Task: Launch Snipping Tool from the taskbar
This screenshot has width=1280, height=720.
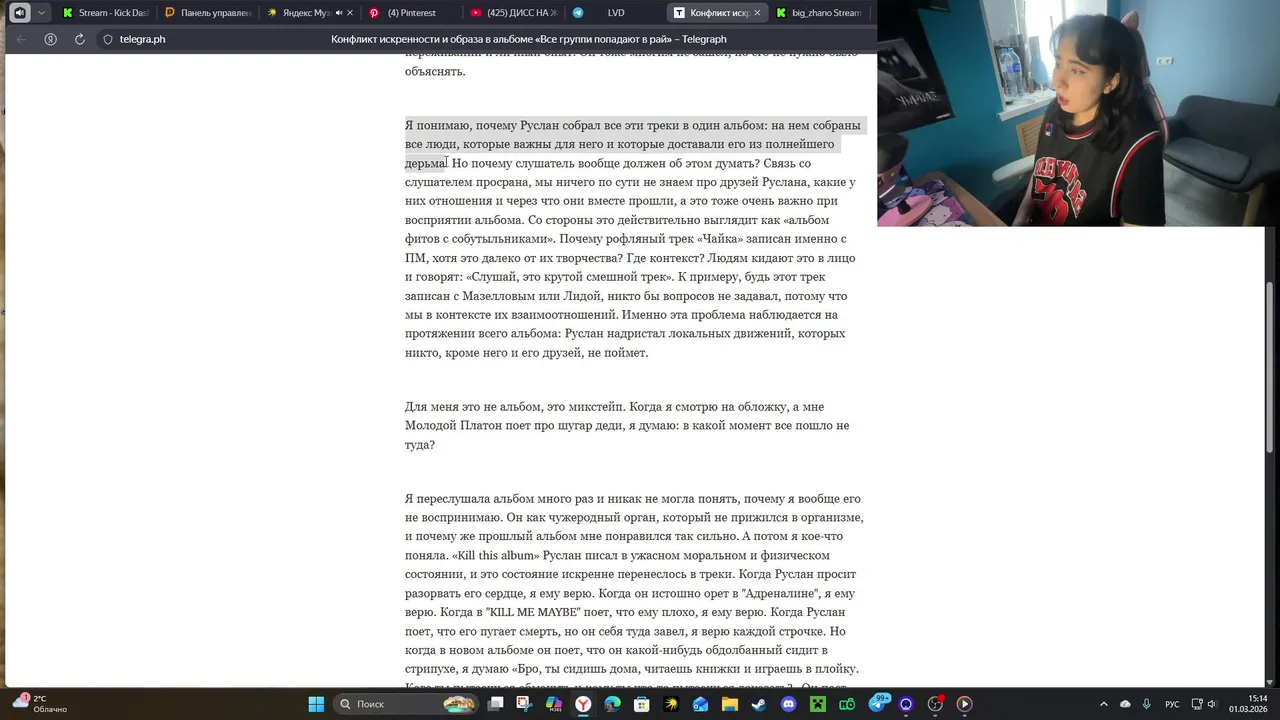Action: click(x=524, y=704)
